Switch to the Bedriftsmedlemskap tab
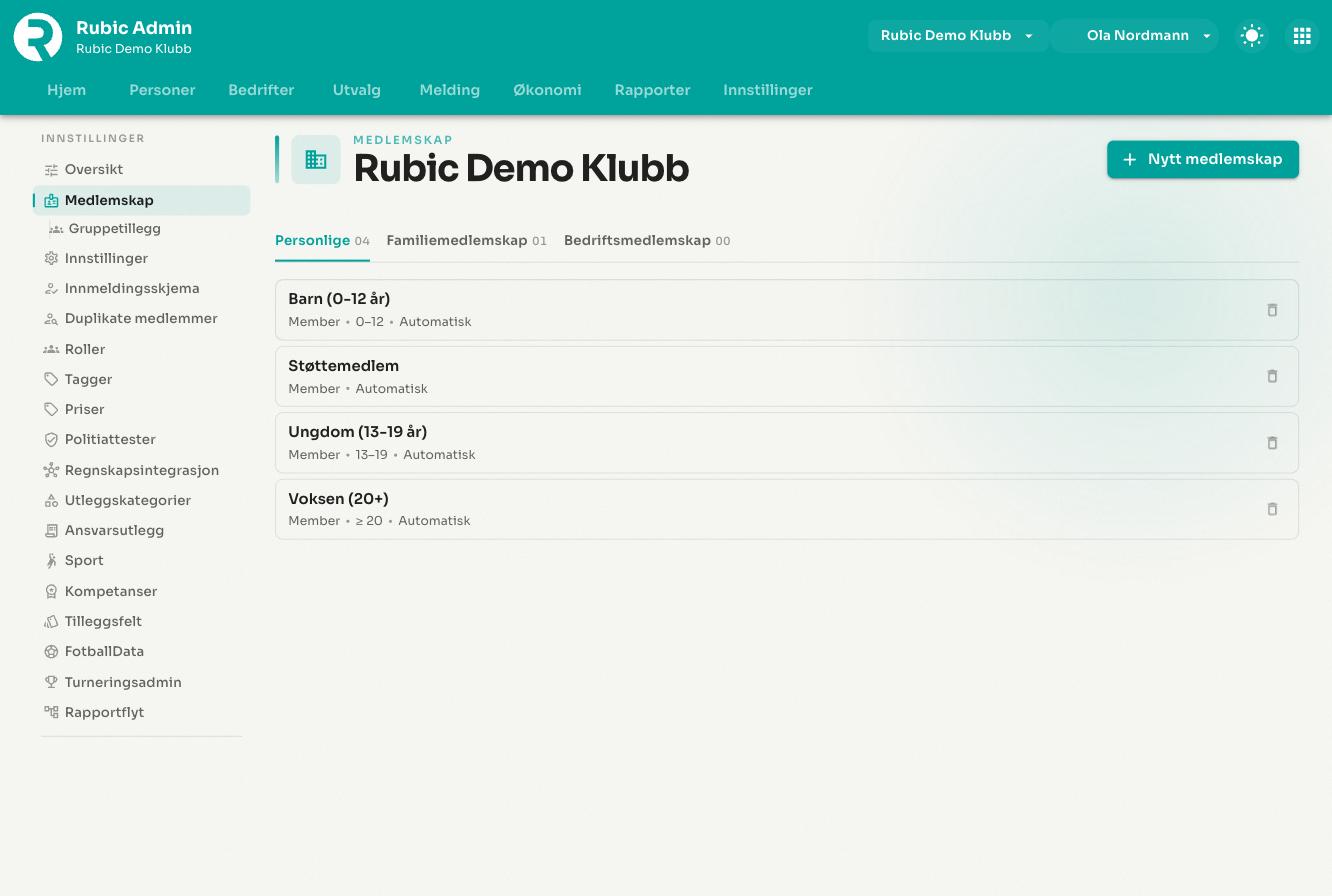The width and height of the screenshot is (1332, 896). (647, 241)
